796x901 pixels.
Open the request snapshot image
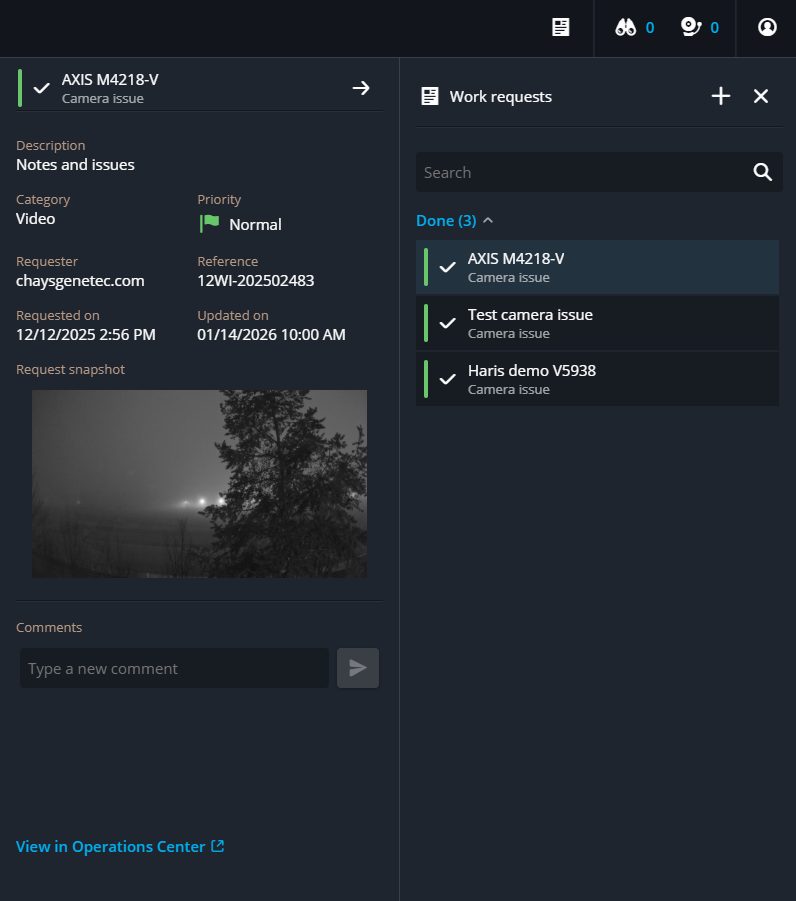point(199,483)
